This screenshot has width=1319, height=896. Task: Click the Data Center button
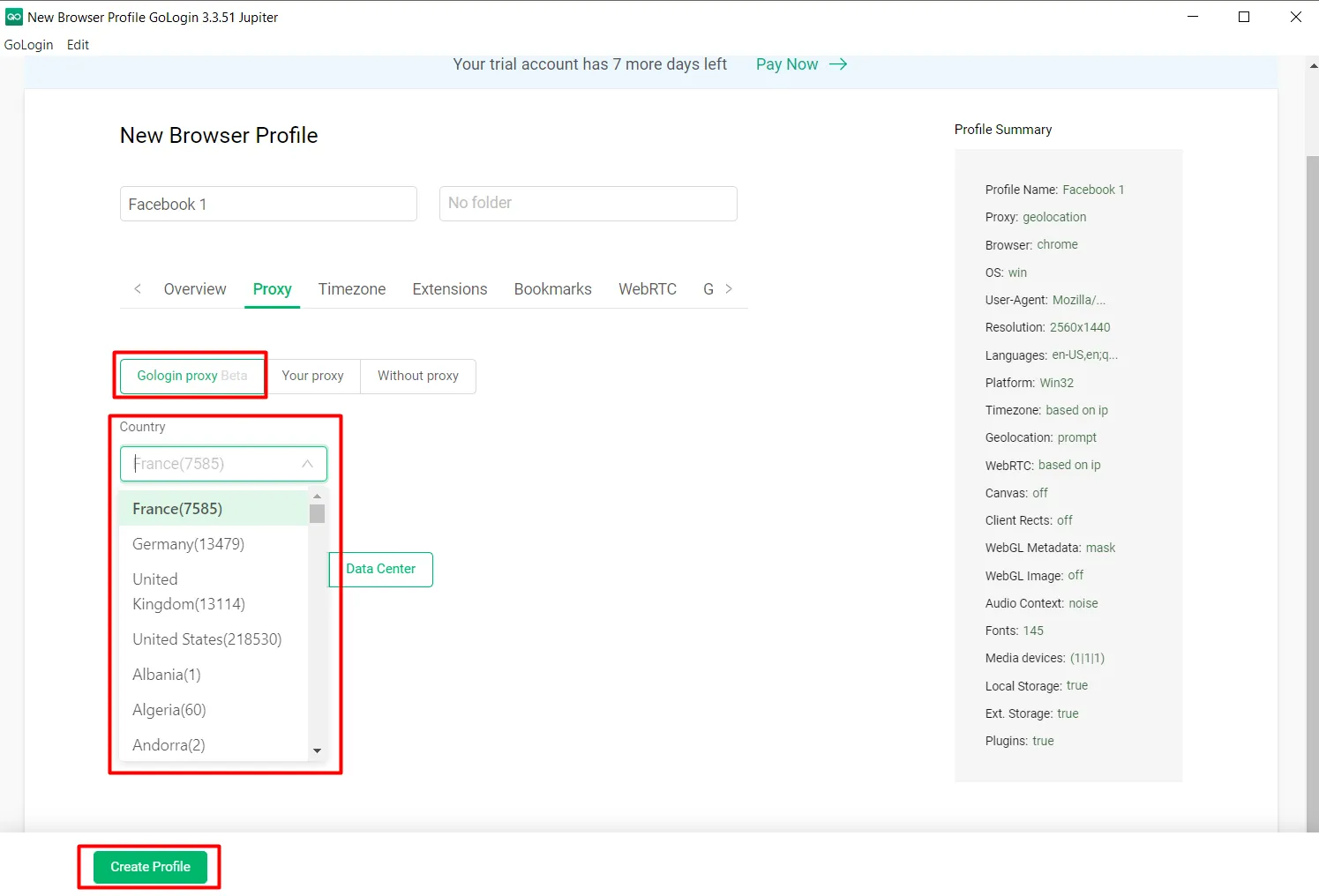380,569
